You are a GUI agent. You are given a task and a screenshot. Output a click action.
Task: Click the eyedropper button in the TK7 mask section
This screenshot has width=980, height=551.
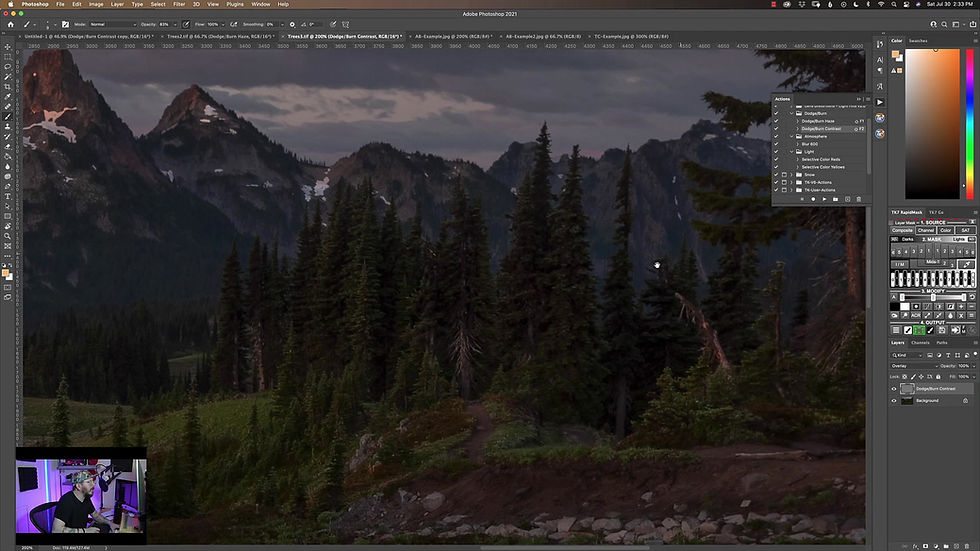(x=967, y=264)
